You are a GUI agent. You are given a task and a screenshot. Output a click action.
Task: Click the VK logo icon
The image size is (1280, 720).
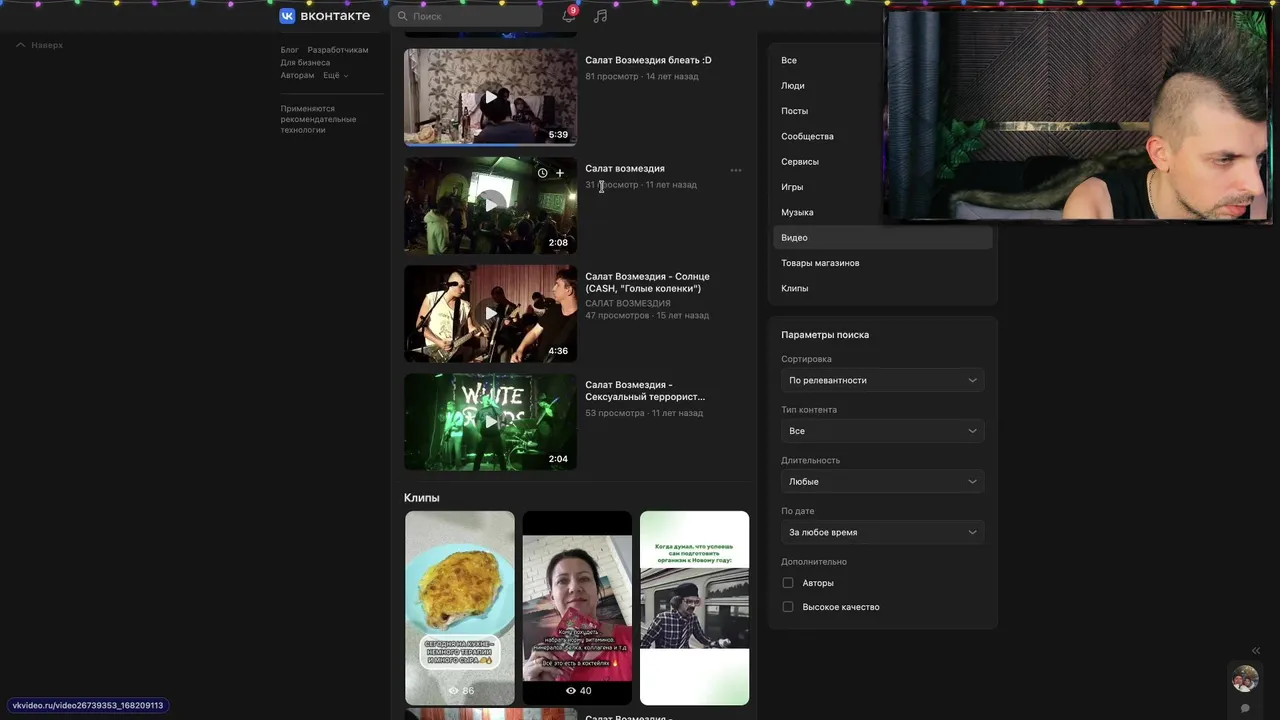287,16
